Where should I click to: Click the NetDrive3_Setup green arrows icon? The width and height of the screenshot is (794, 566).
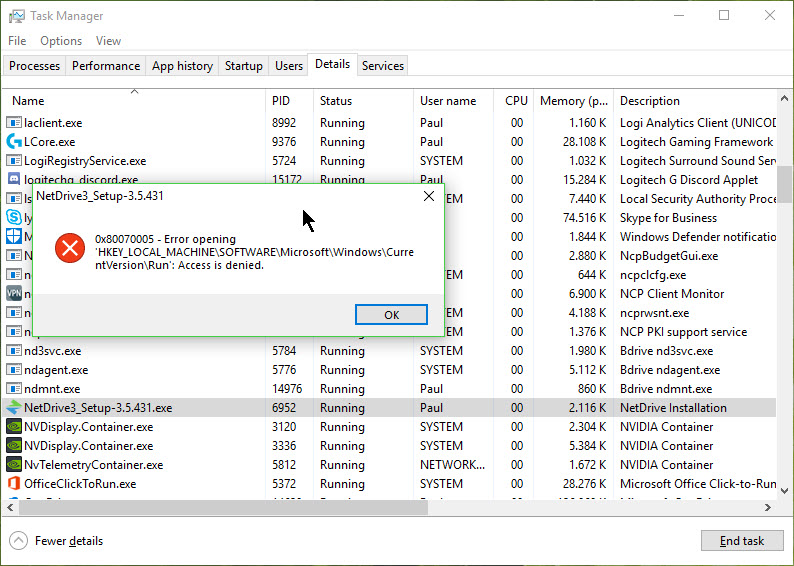pos(14,408)
